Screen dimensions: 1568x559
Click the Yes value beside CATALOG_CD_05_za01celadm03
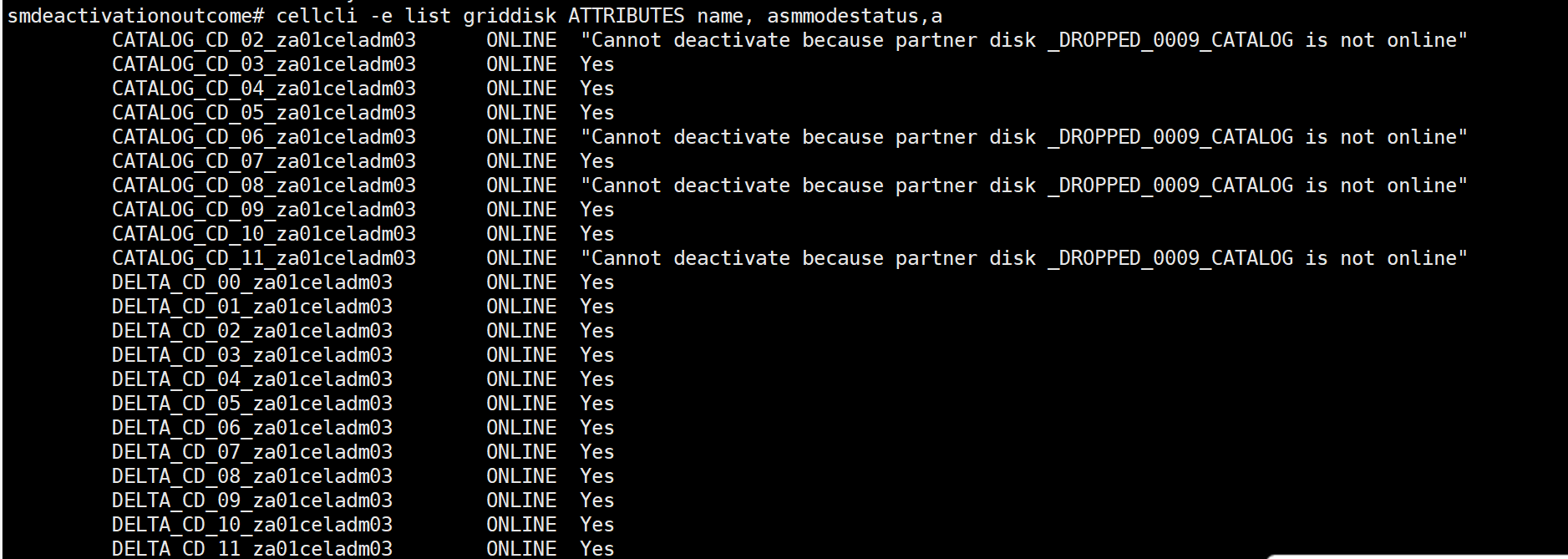(x=597, y=113)
